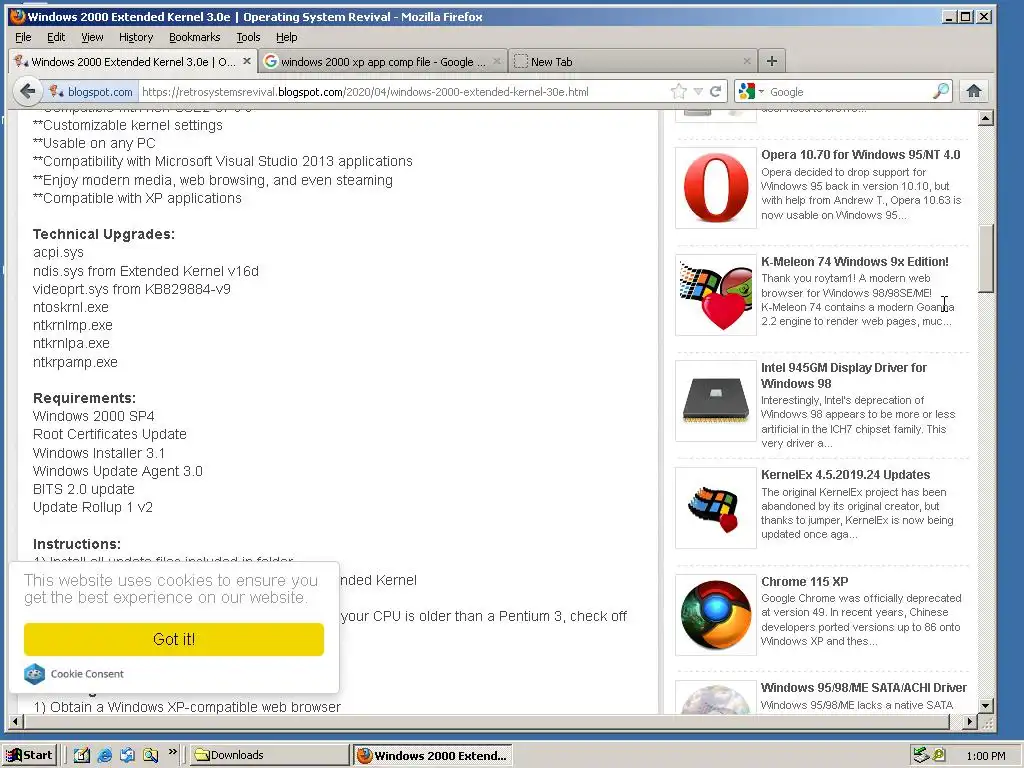
Task: Open the Help menu
Action: click(x=286, y=37)
